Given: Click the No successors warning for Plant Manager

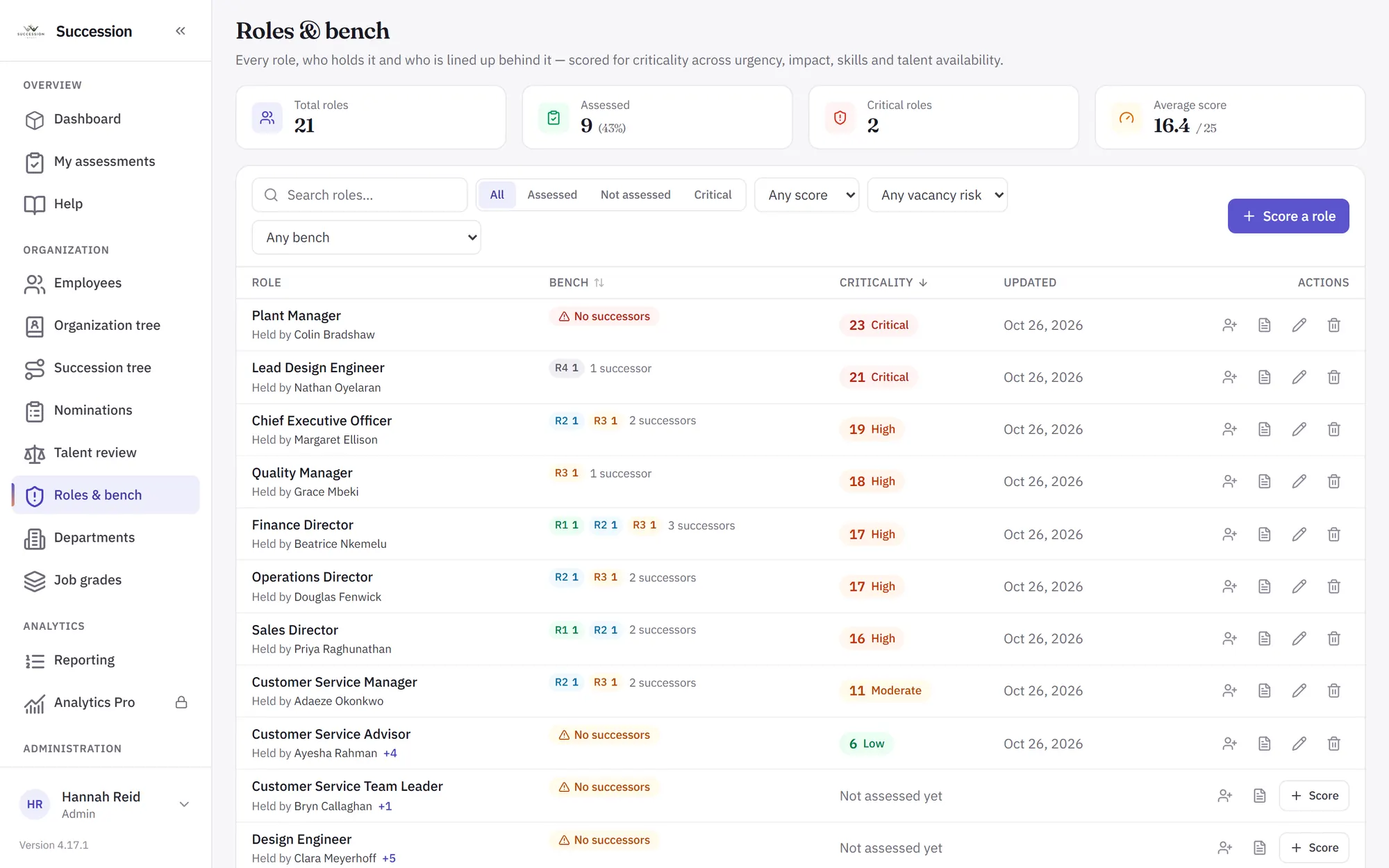Looking at the screenshot, I should [604, 316].
